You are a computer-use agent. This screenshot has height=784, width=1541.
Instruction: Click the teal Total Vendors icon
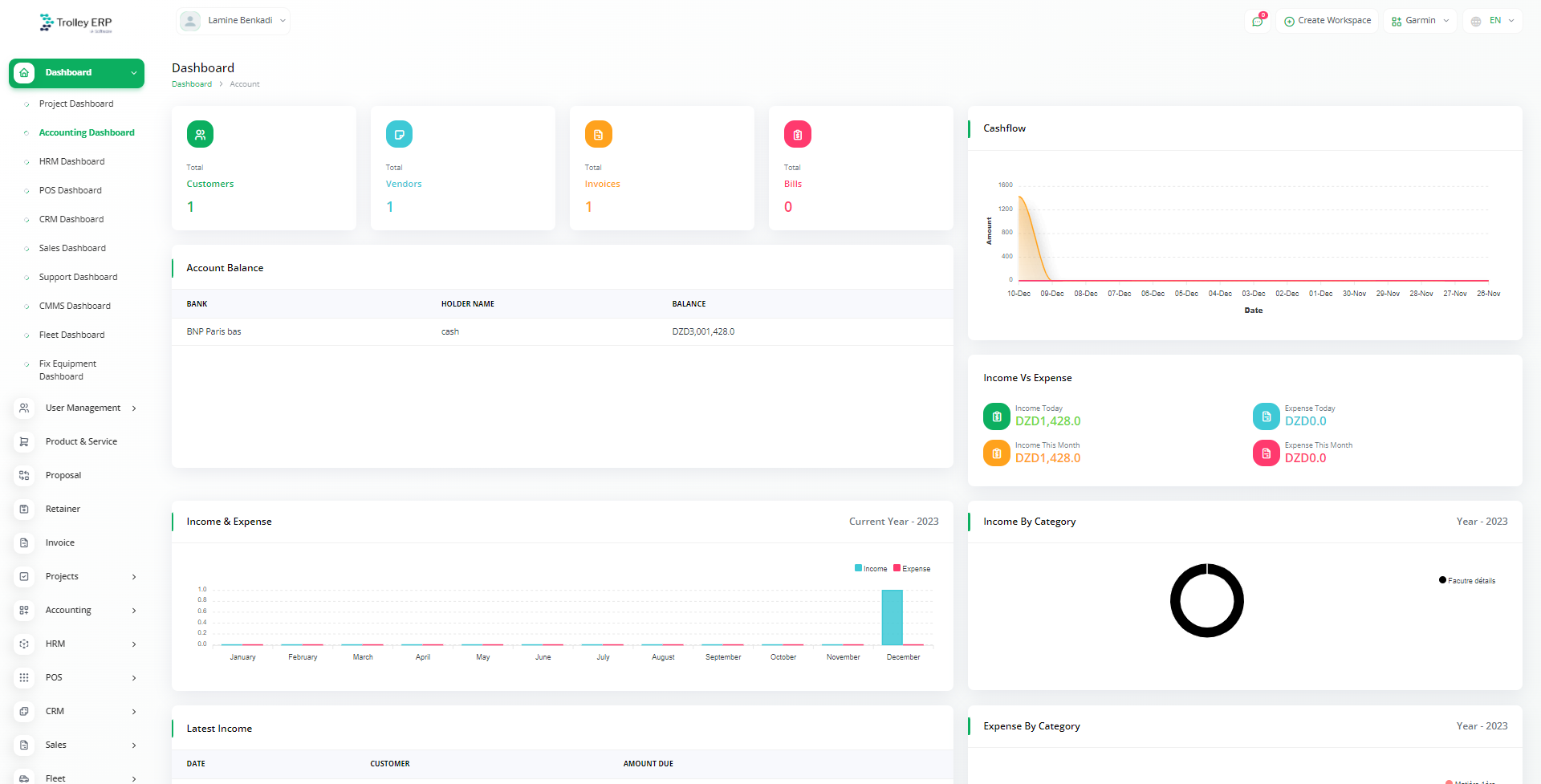[x=399, y=134]
